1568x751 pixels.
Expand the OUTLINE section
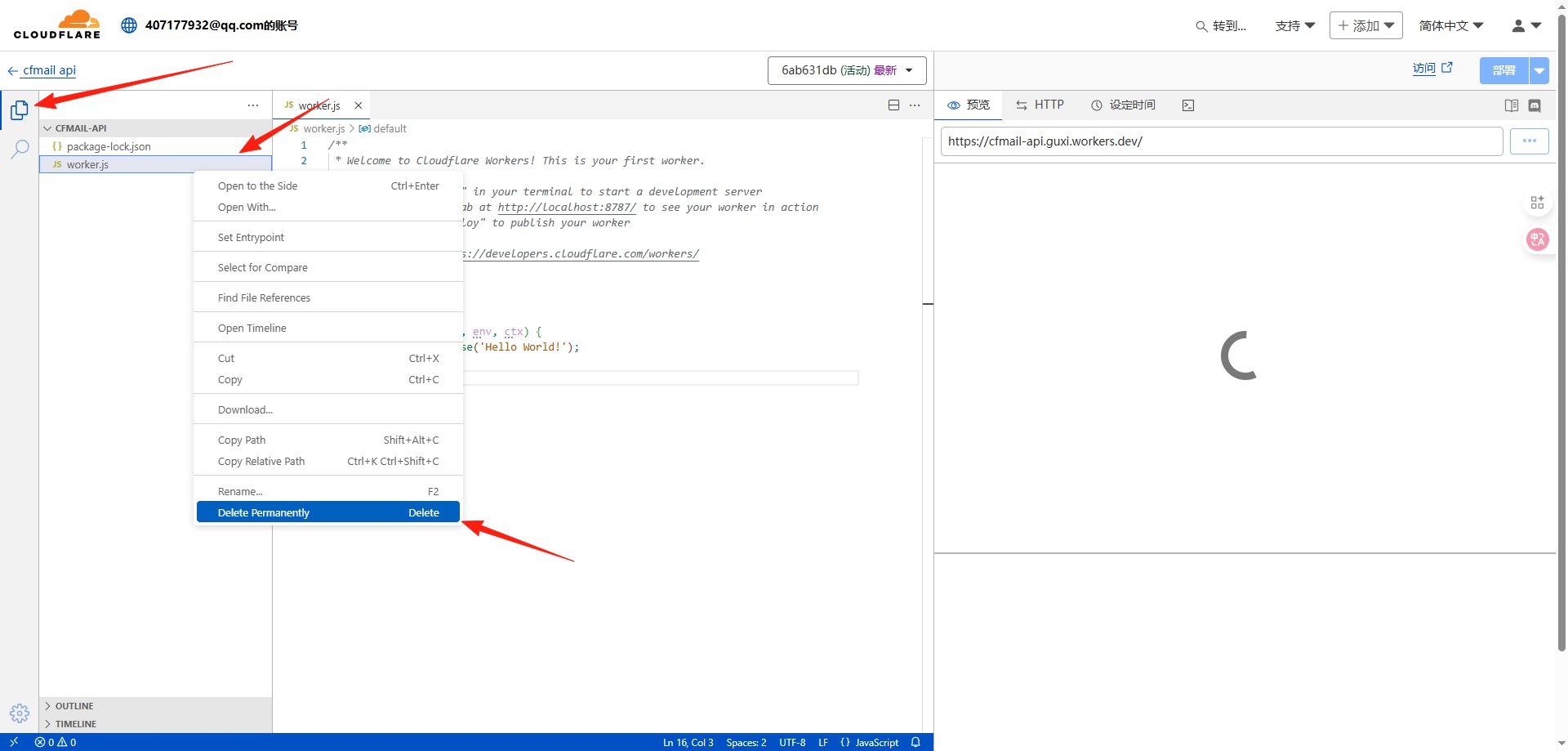coord(74,706)
